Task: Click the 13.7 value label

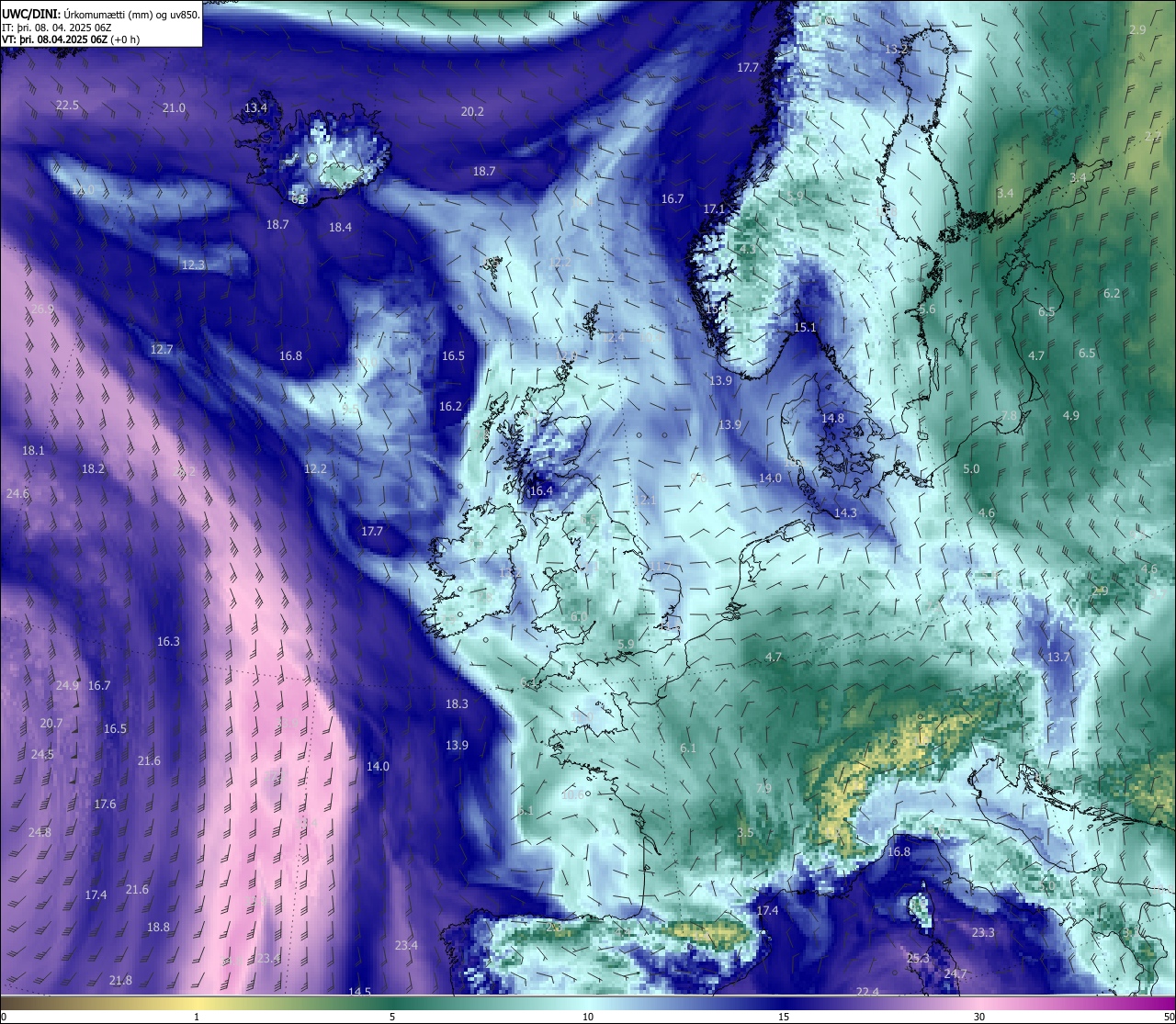Action: point(1058,658)
